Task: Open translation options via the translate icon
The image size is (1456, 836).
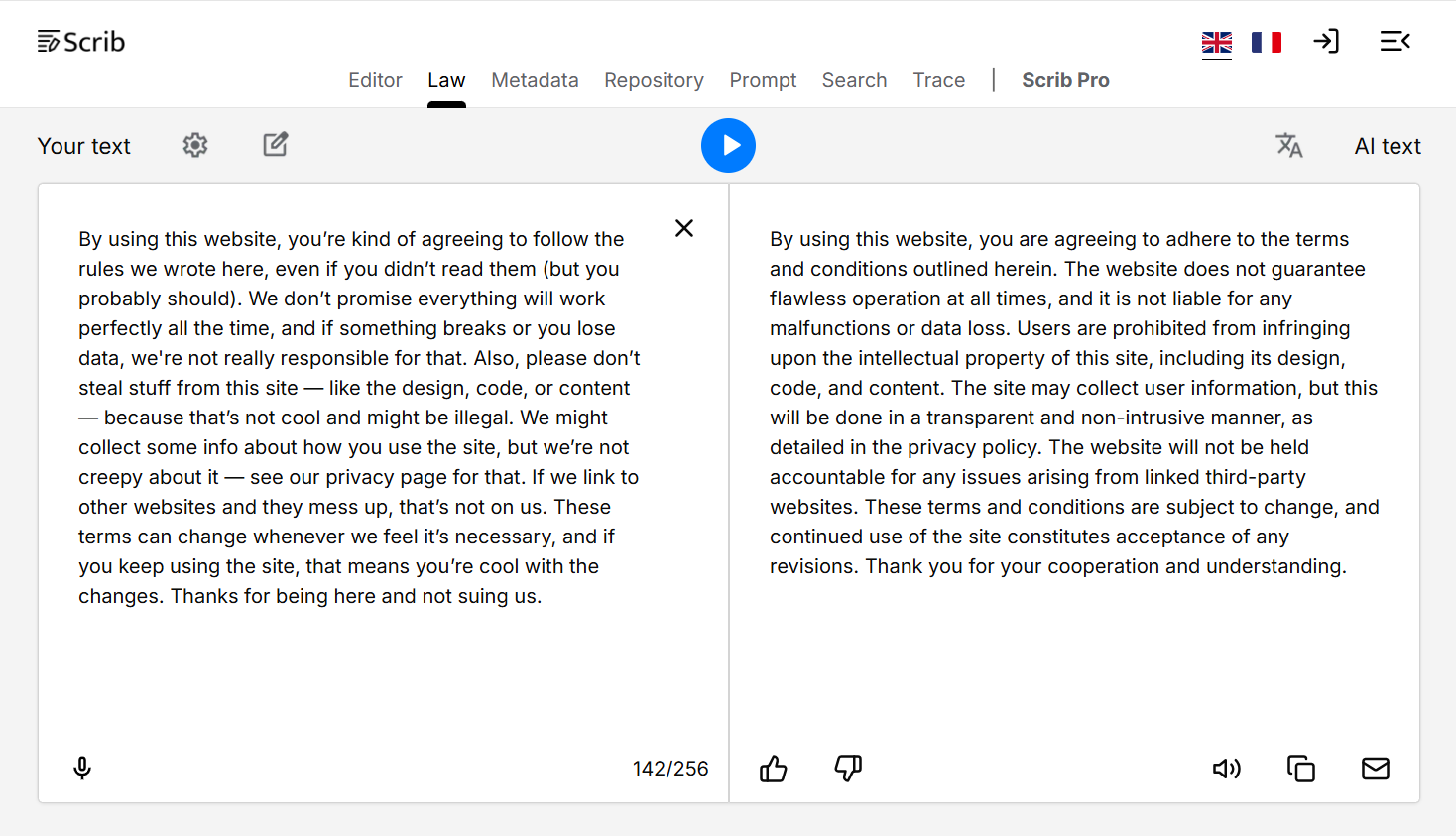Action: click(1289, 145)
